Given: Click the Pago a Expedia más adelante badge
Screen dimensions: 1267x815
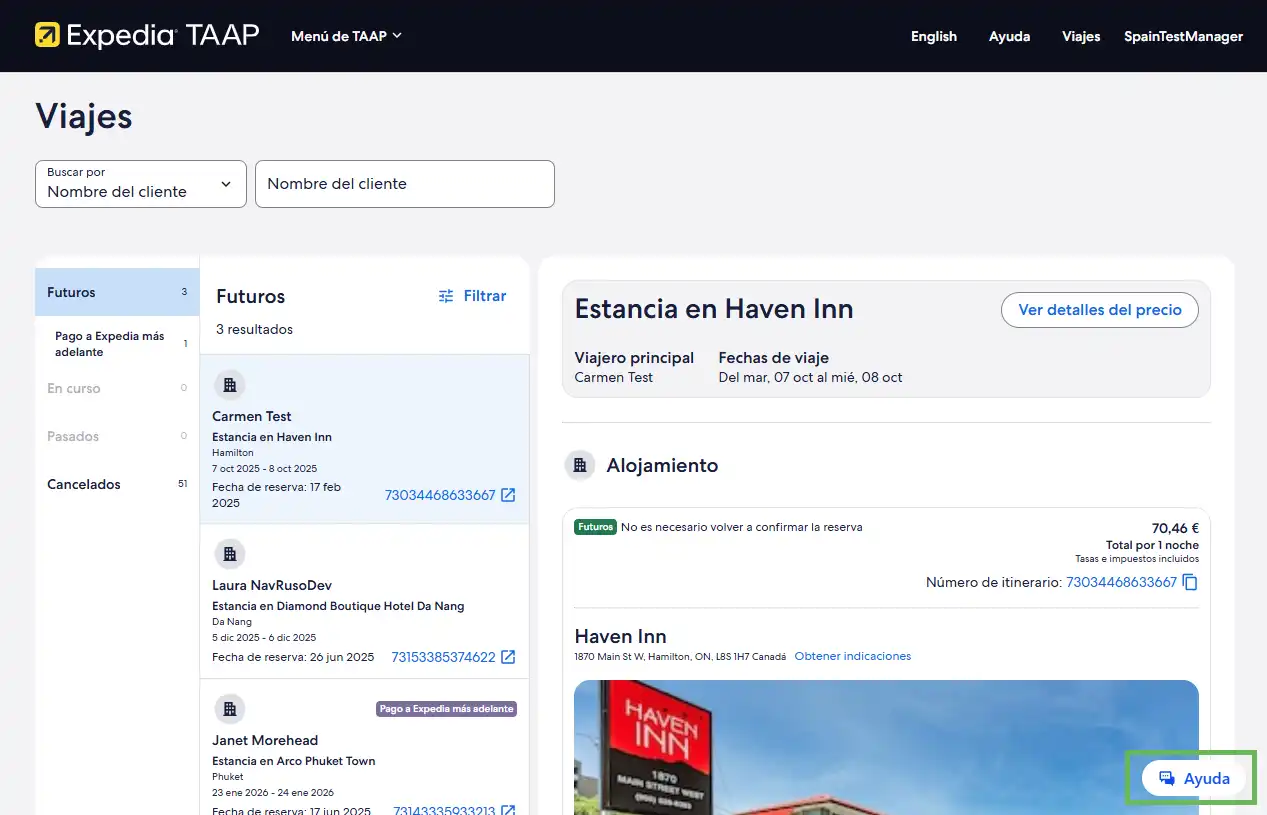Looking at the screenshot, I should click(446, 709).
